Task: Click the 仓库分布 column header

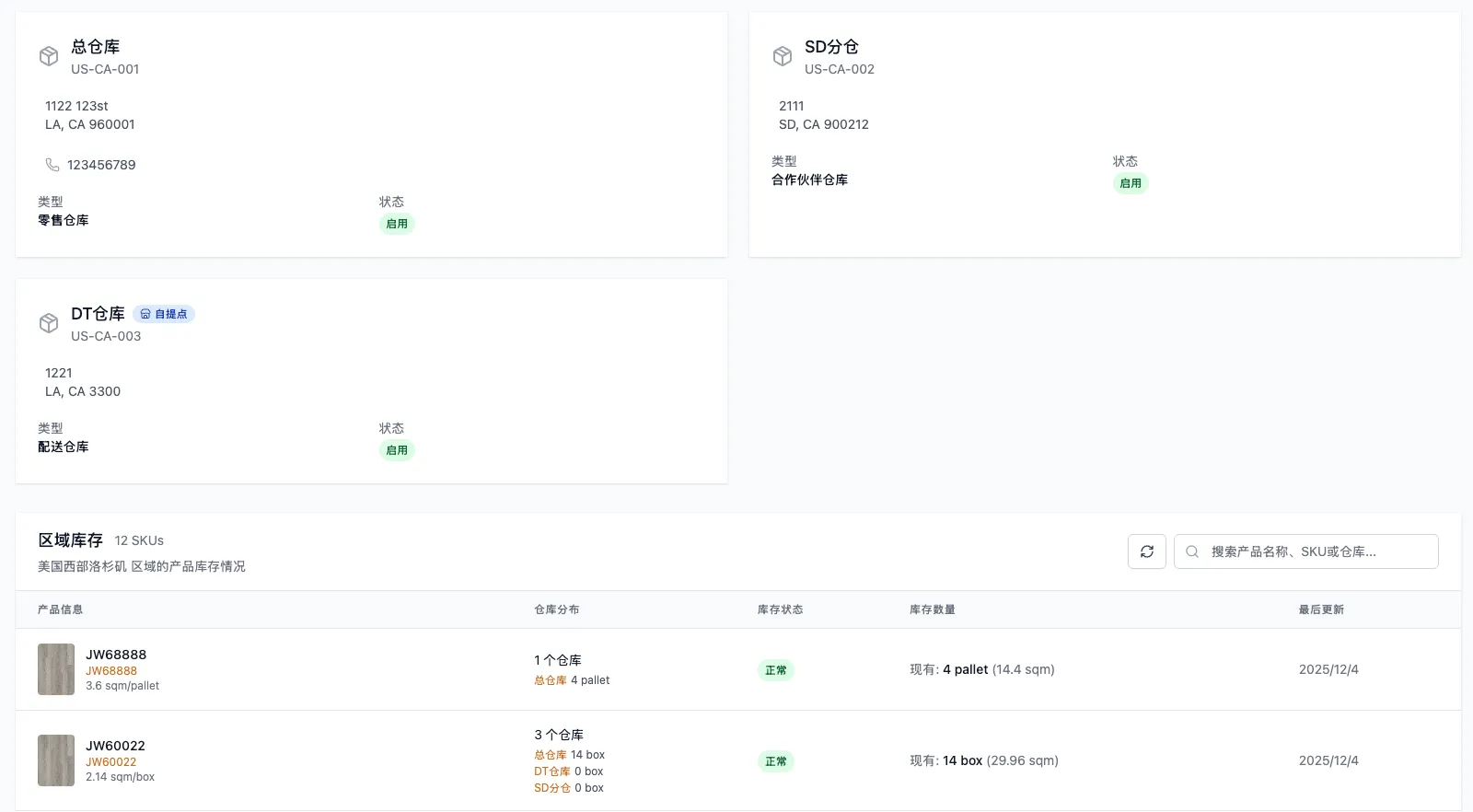Action: pyautogui.click(x=557, y=609)
